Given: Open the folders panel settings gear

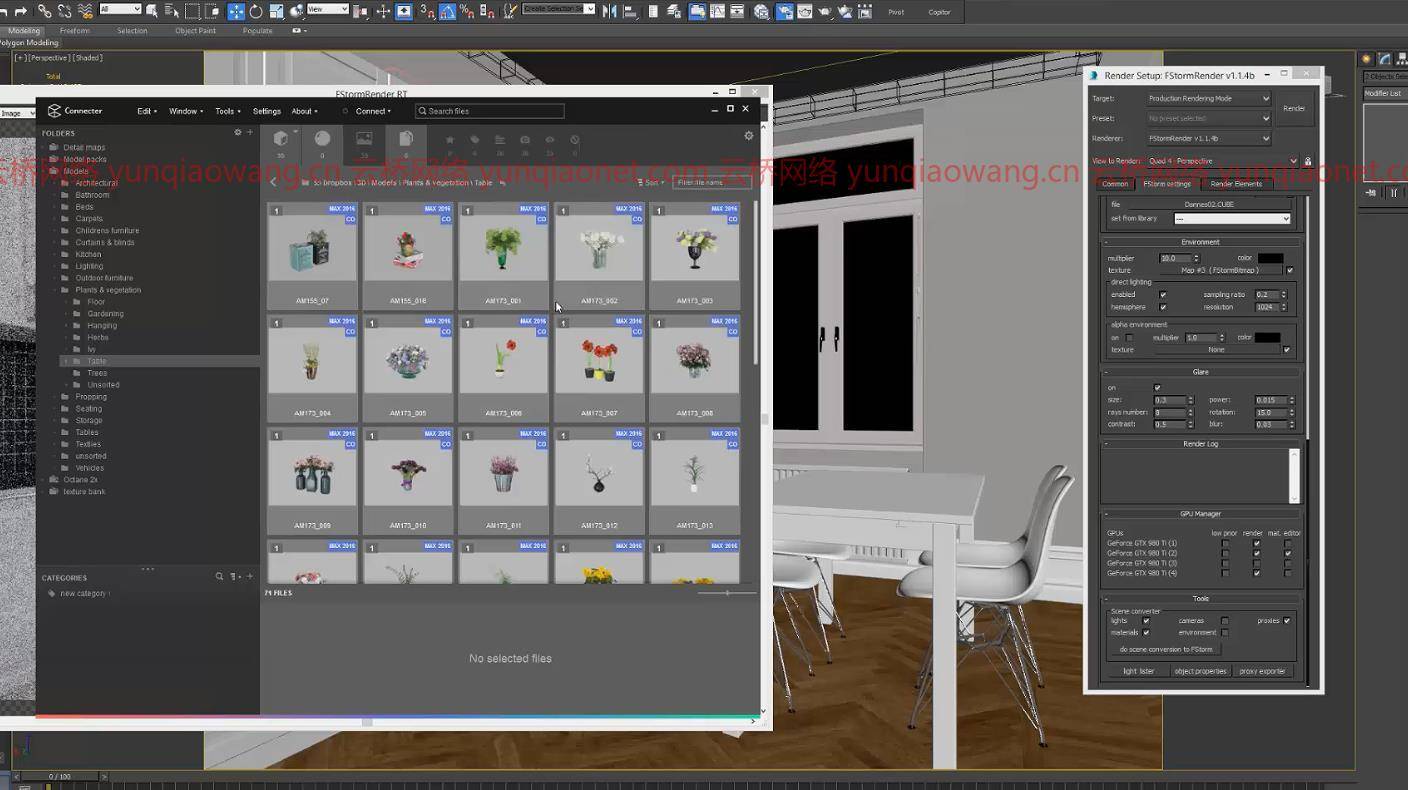Looking at the screenshot, I should pyautogui.click(x=237, y=132).
